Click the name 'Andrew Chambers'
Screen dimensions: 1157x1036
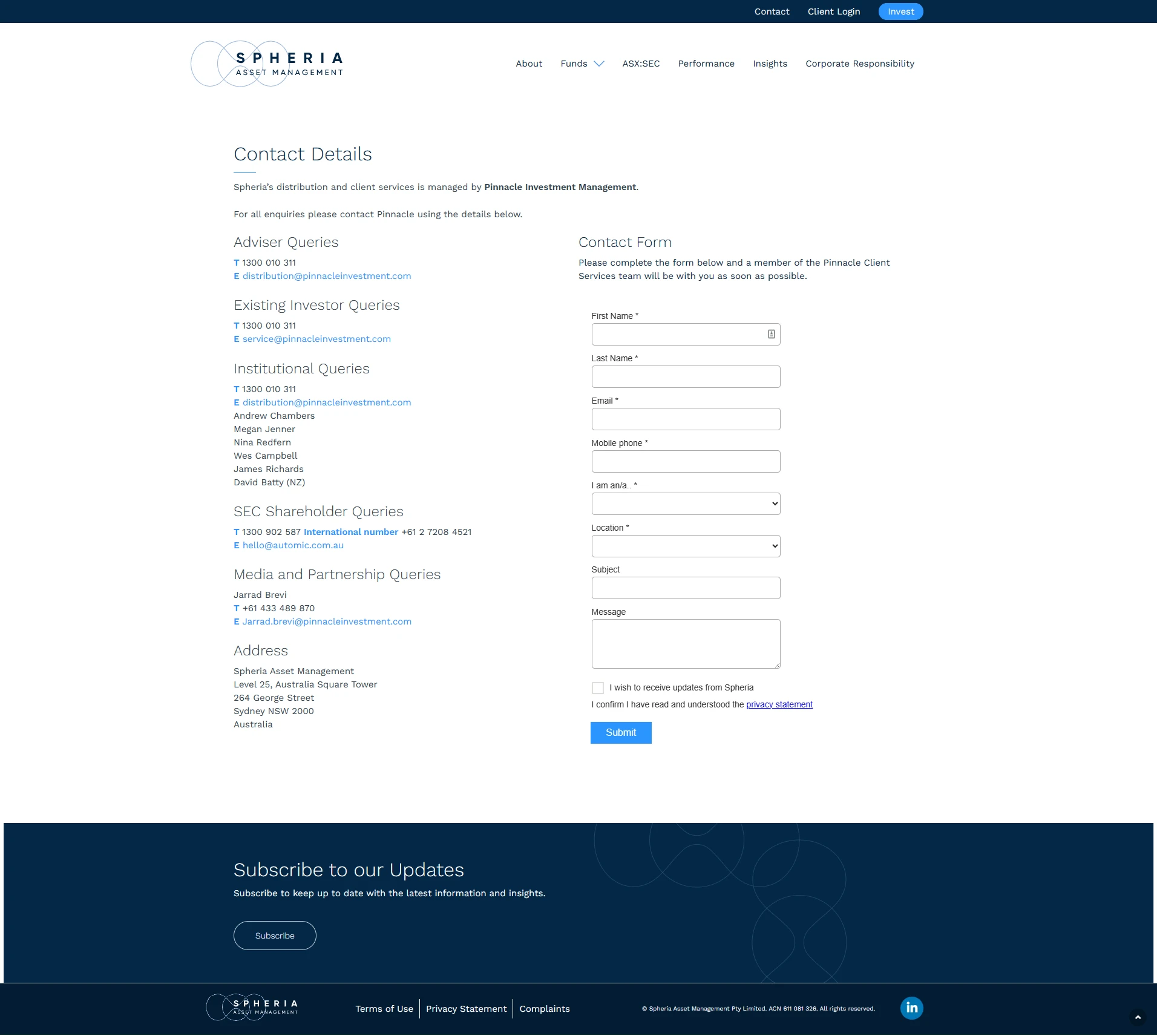(x=274, y=416)
